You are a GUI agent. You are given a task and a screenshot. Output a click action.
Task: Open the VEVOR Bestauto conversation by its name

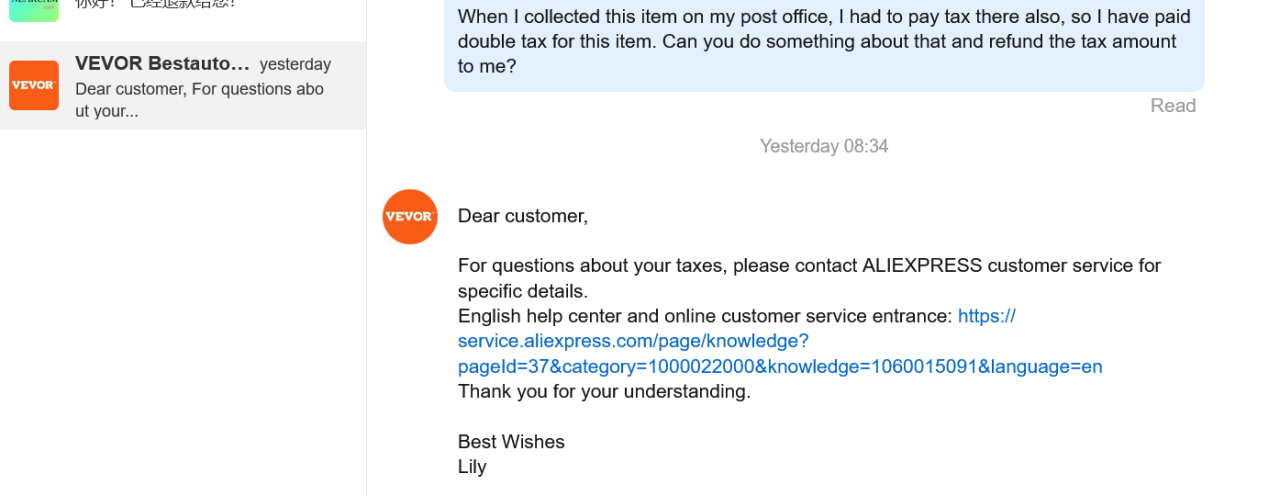162,64
